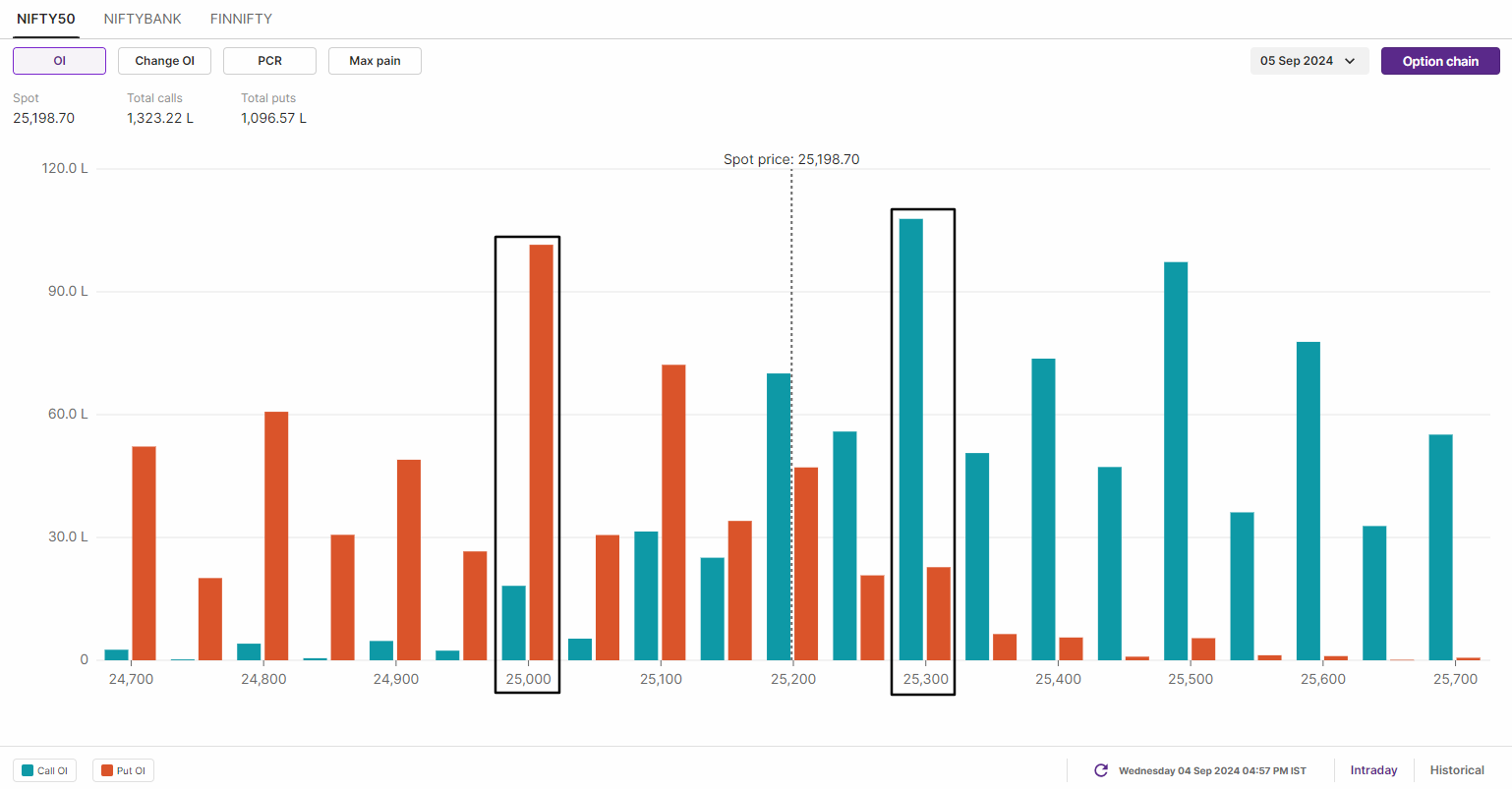Click the Spot price 25,198.70 chart label
Screen dimensions: 1512x789
click(791, 159)
